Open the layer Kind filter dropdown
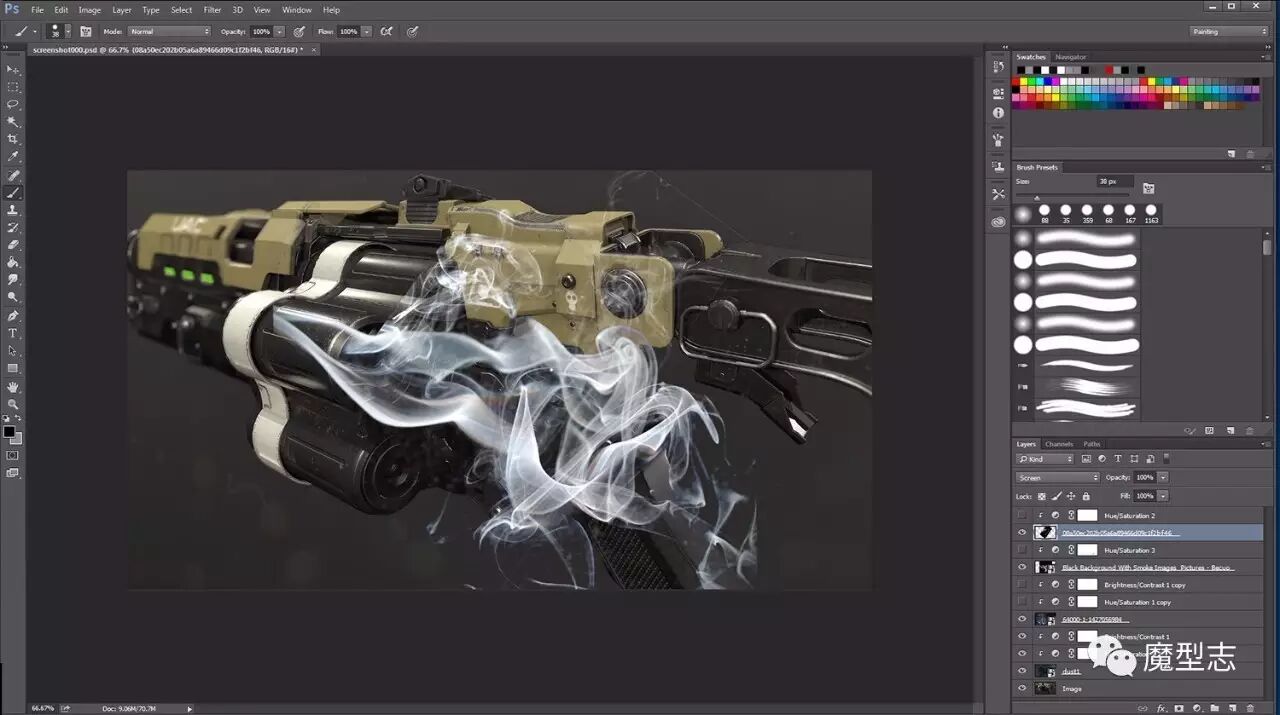This screenshot has width=1280, height=715. pos(1045,459)
